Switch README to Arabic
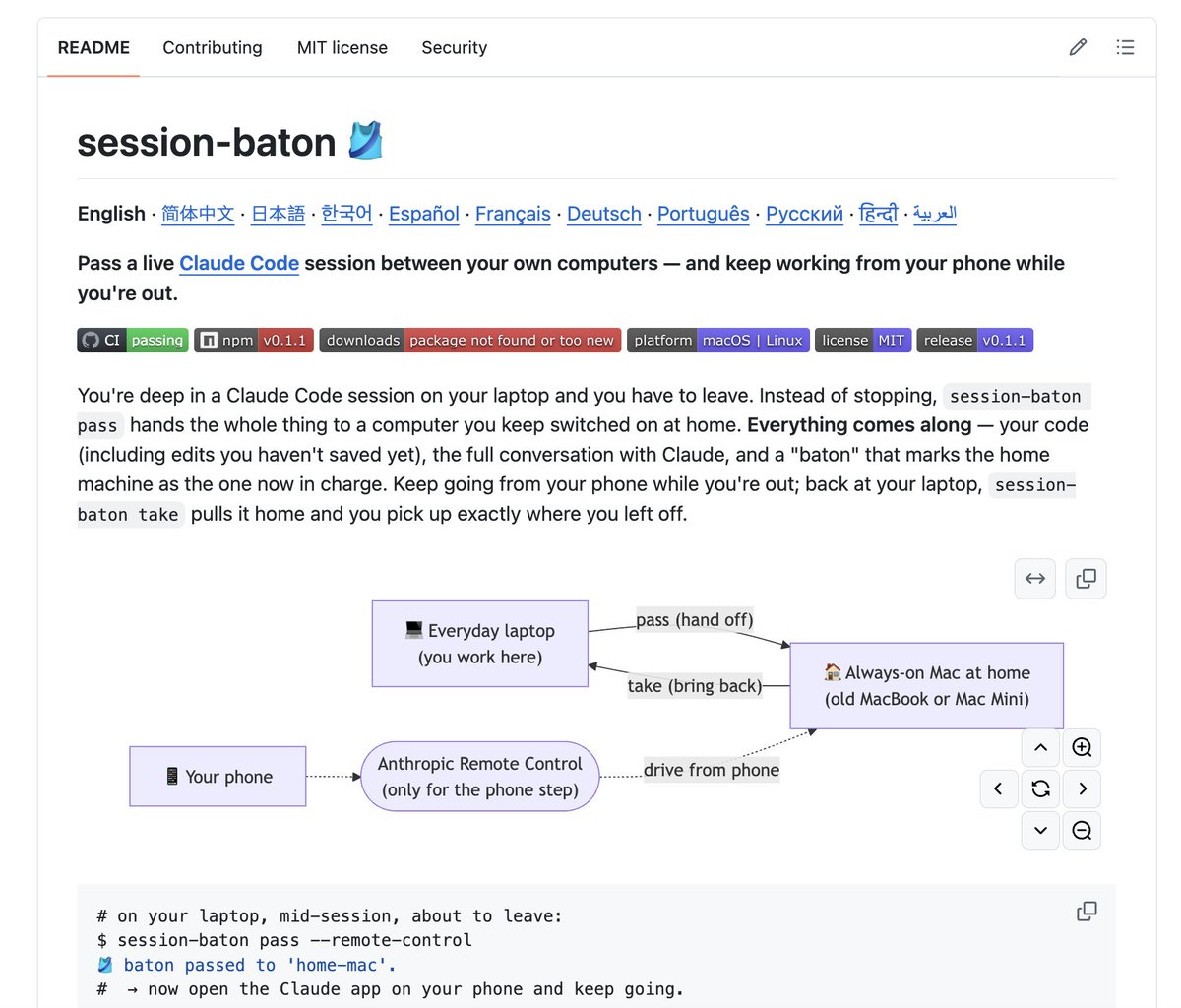The height and width of the screenshot is (1008, 1181). tap(935, 214)
